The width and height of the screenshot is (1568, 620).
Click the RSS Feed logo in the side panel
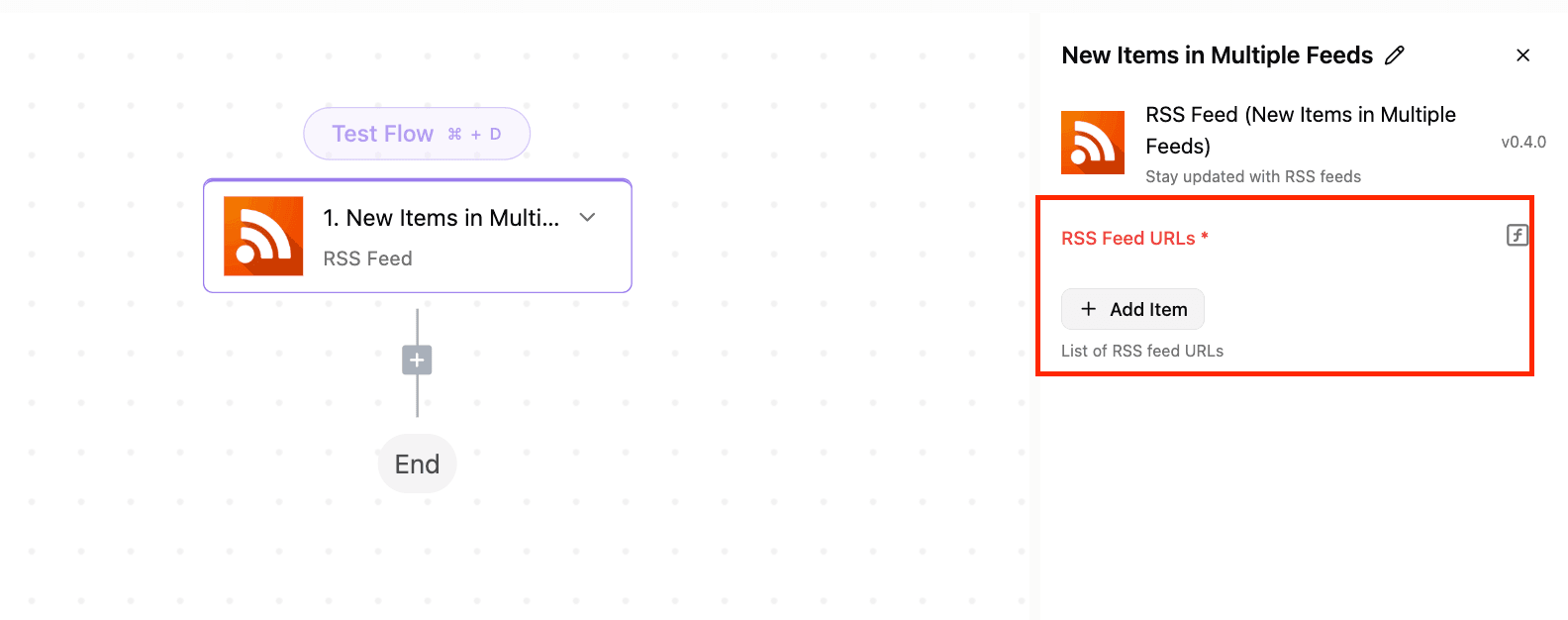click(1093, 143)
